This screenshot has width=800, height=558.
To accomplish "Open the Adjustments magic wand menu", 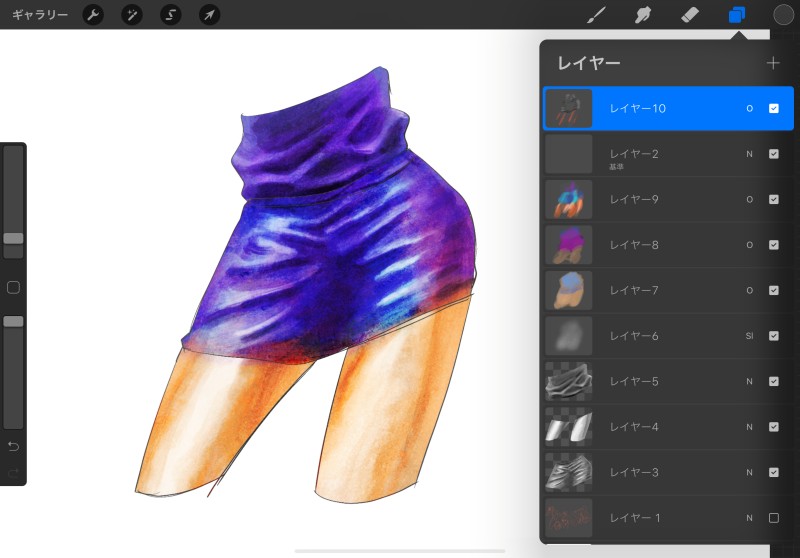I will (x=132, y=15).
